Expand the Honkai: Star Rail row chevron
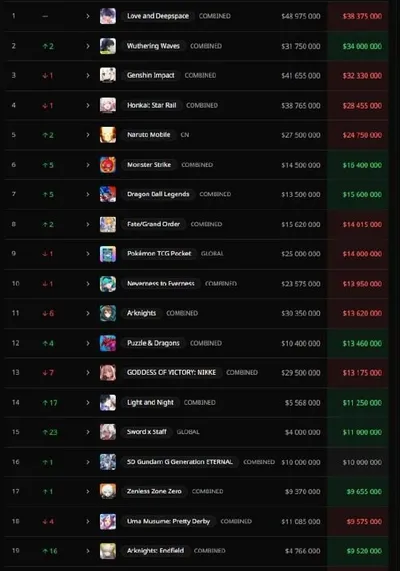This screenshot has width=400, height=571. [88, 105]
